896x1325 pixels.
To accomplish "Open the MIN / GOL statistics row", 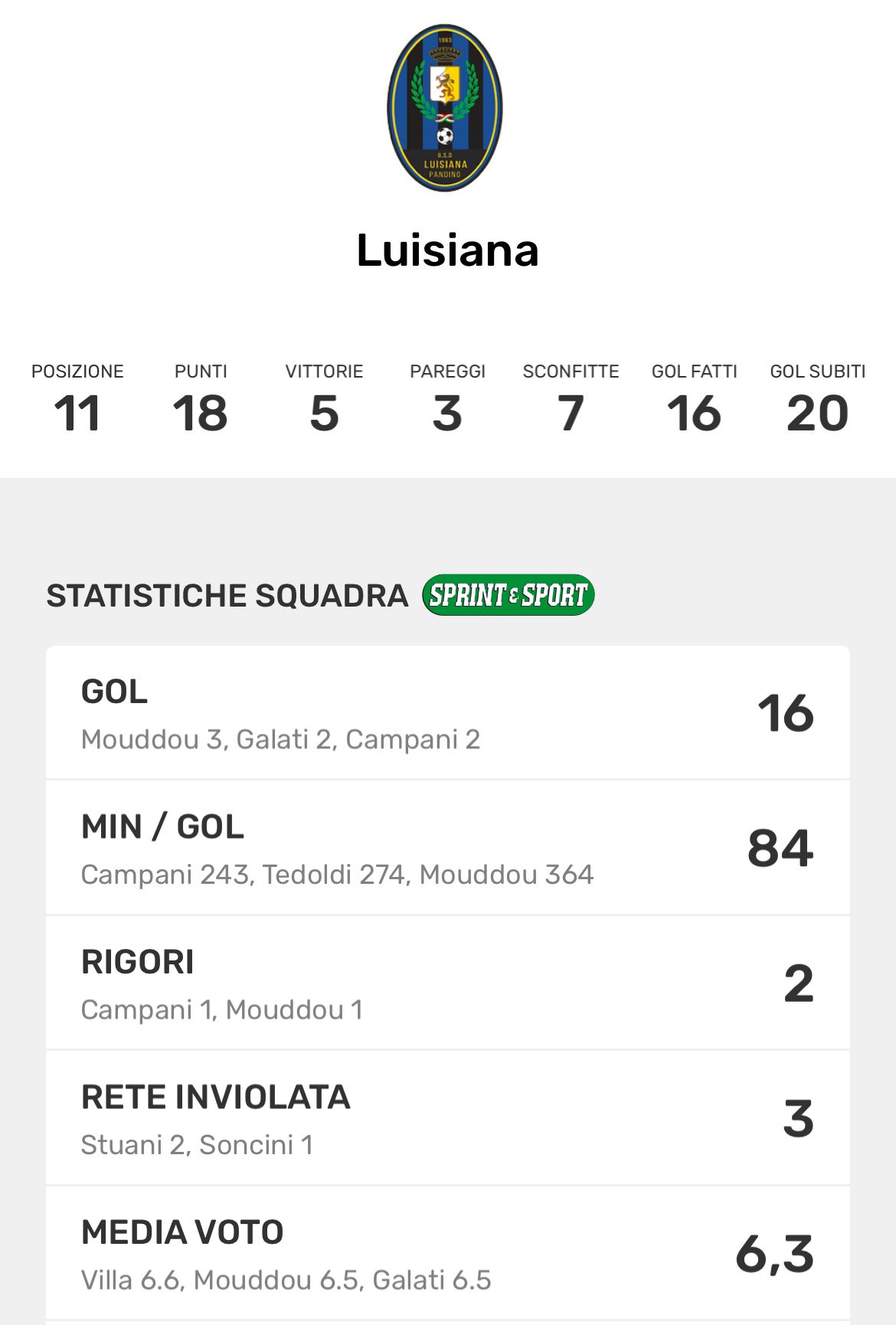I will pos(448,848).
